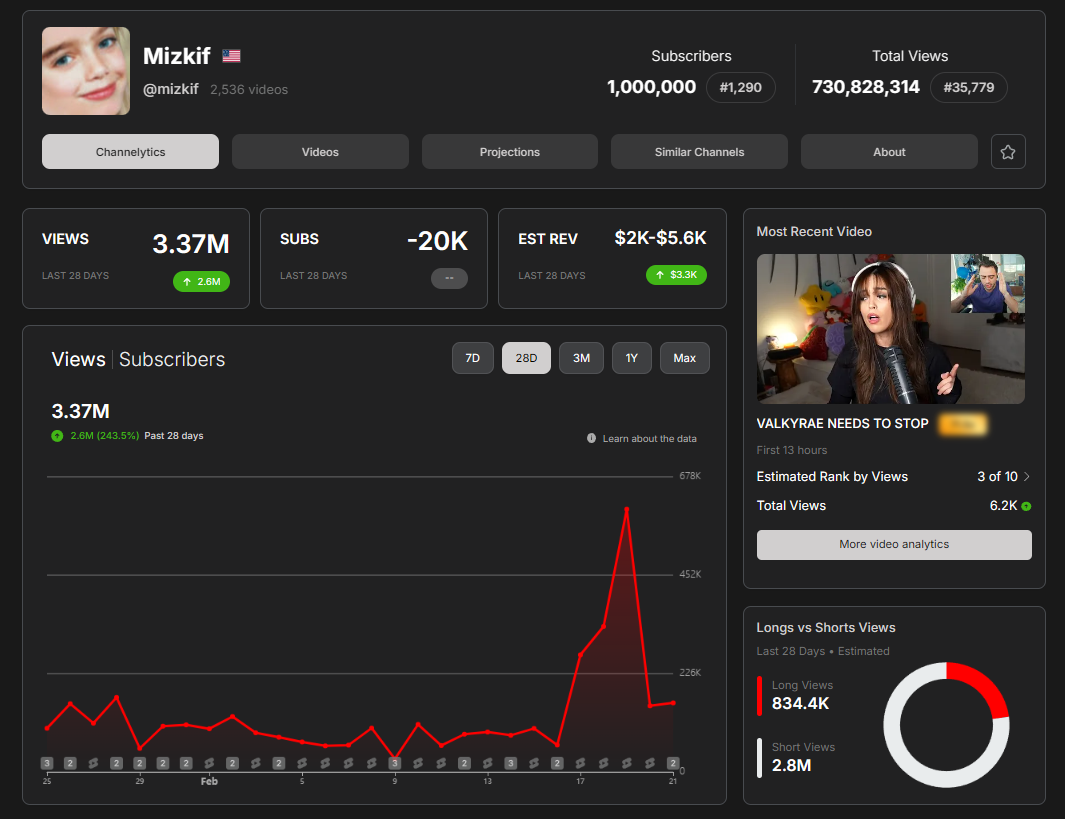
Task: Click the green arrow icon beside 2.6M (243.5%)
Action: coord(57,436)
